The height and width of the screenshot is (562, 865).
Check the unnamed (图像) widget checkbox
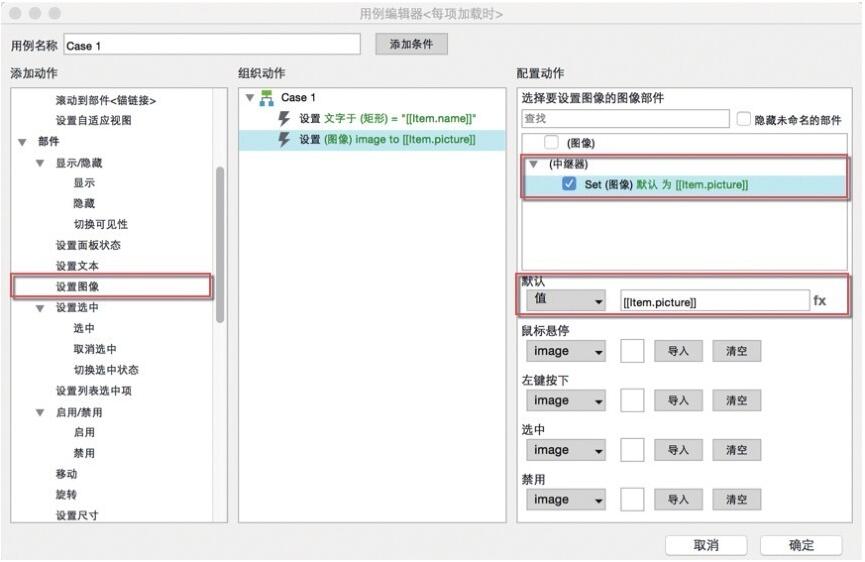coord(552,143)
